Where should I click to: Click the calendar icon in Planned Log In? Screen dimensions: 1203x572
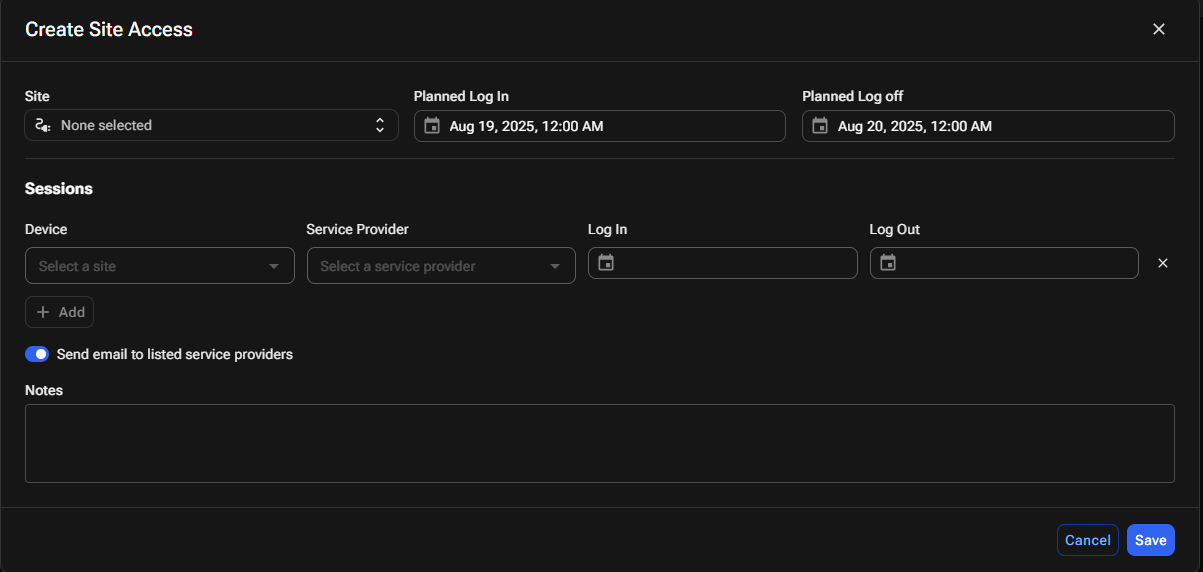click(x=432, y=126)
